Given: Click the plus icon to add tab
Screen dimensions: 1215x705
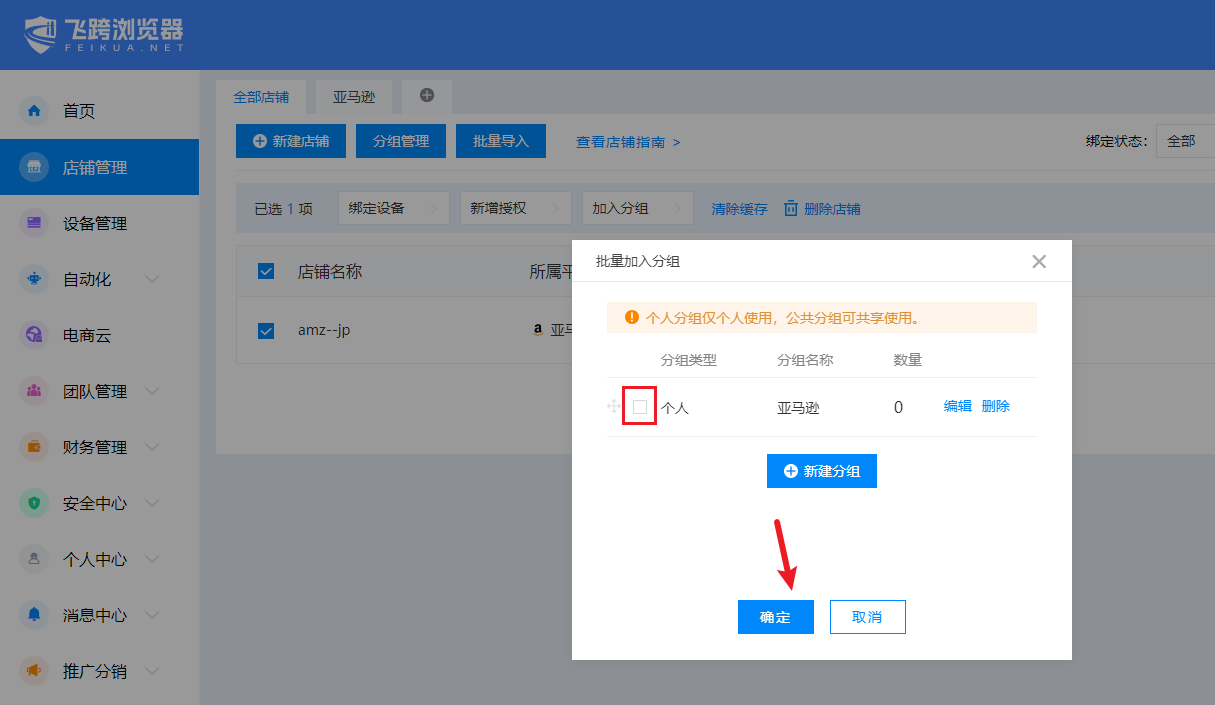Looking at the screenshot, I should (427, 95).
